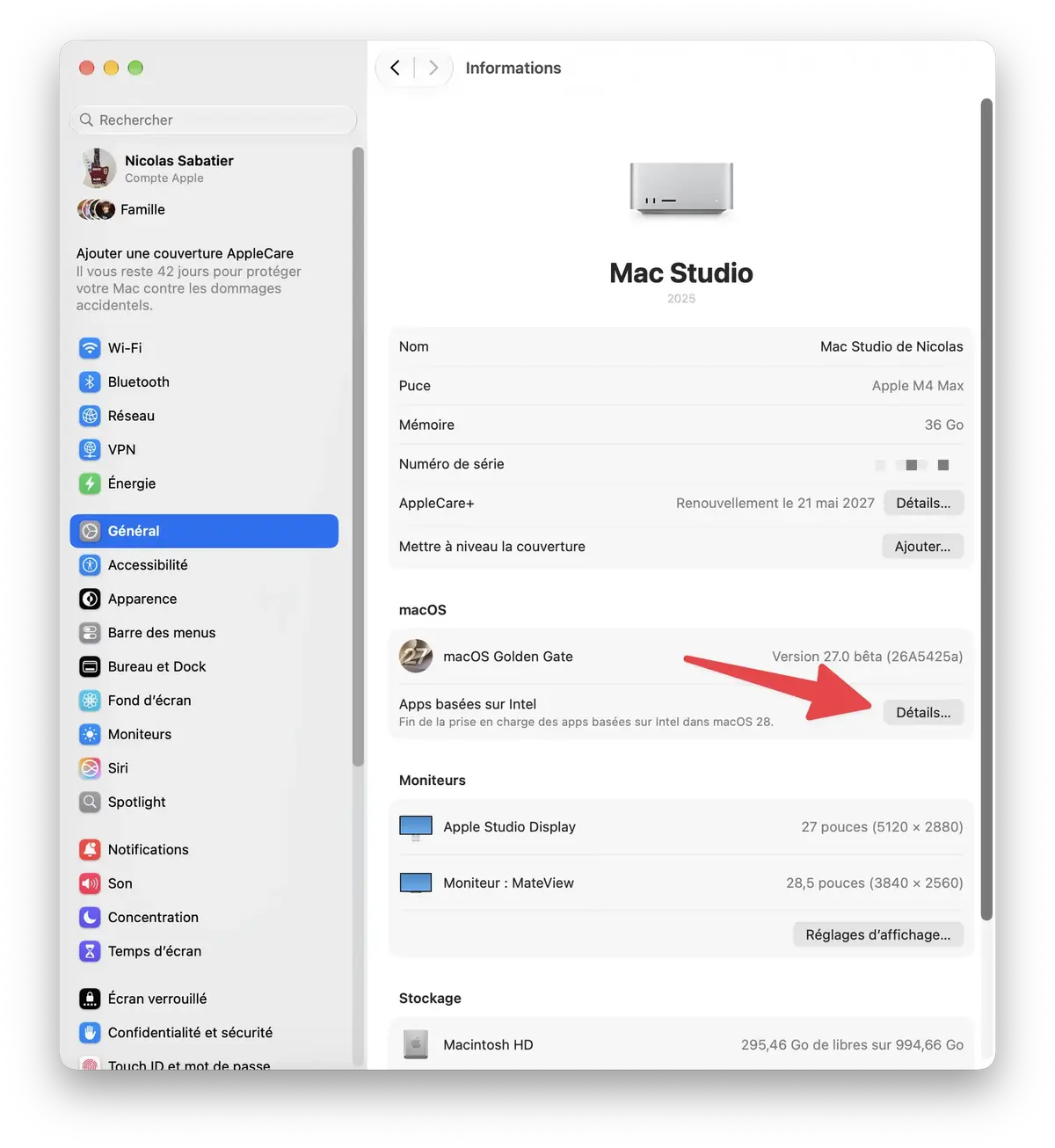Select the Apparence icon

point(90,599)
